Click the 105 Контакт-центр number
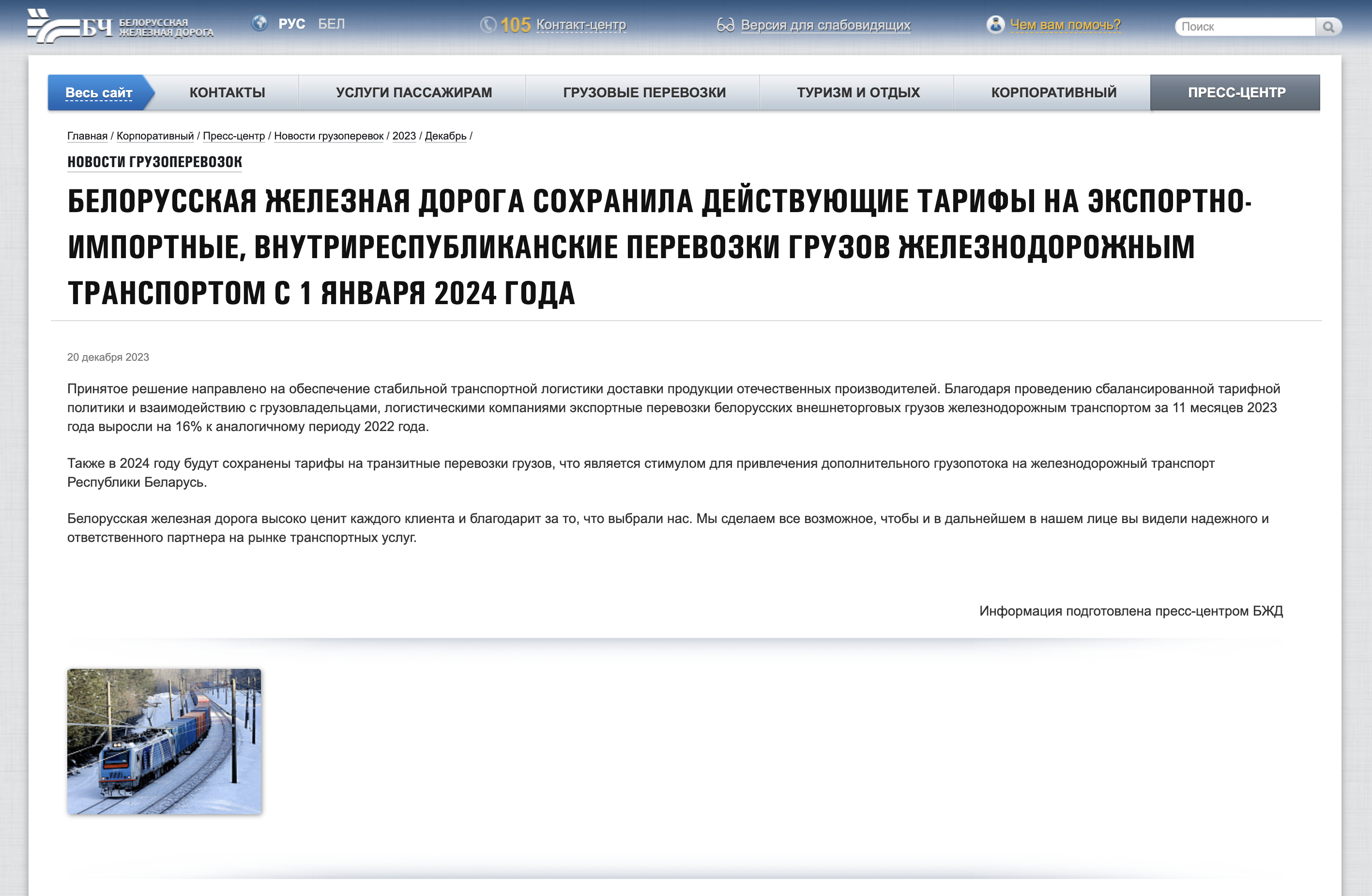The height and width of the screenshot is (896, 1372). click(x=562, y=25)
